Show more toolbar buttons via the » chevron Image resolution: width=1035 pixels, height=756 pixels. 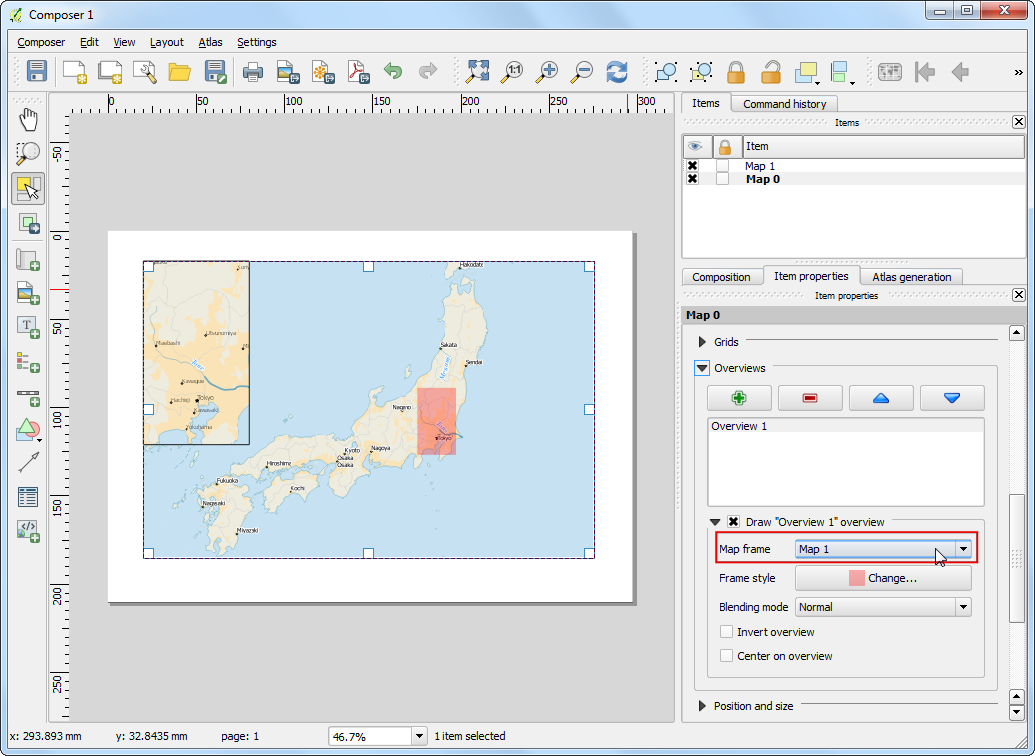1018,72
